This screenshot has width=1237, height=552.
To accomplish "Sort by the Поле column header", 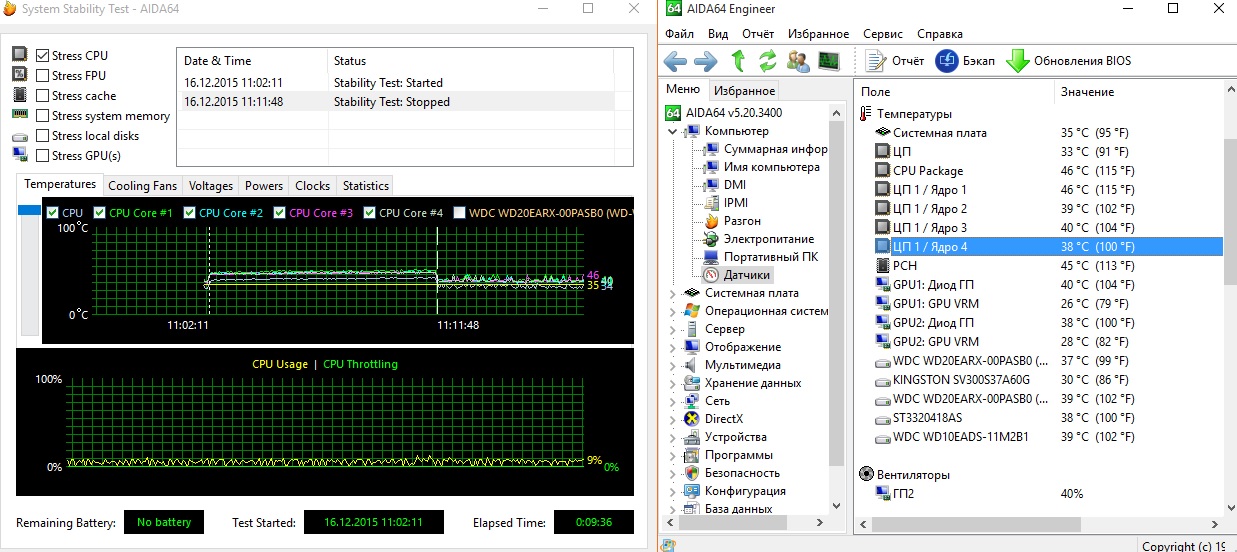I will pyautogui.click(x=955, y=92).
